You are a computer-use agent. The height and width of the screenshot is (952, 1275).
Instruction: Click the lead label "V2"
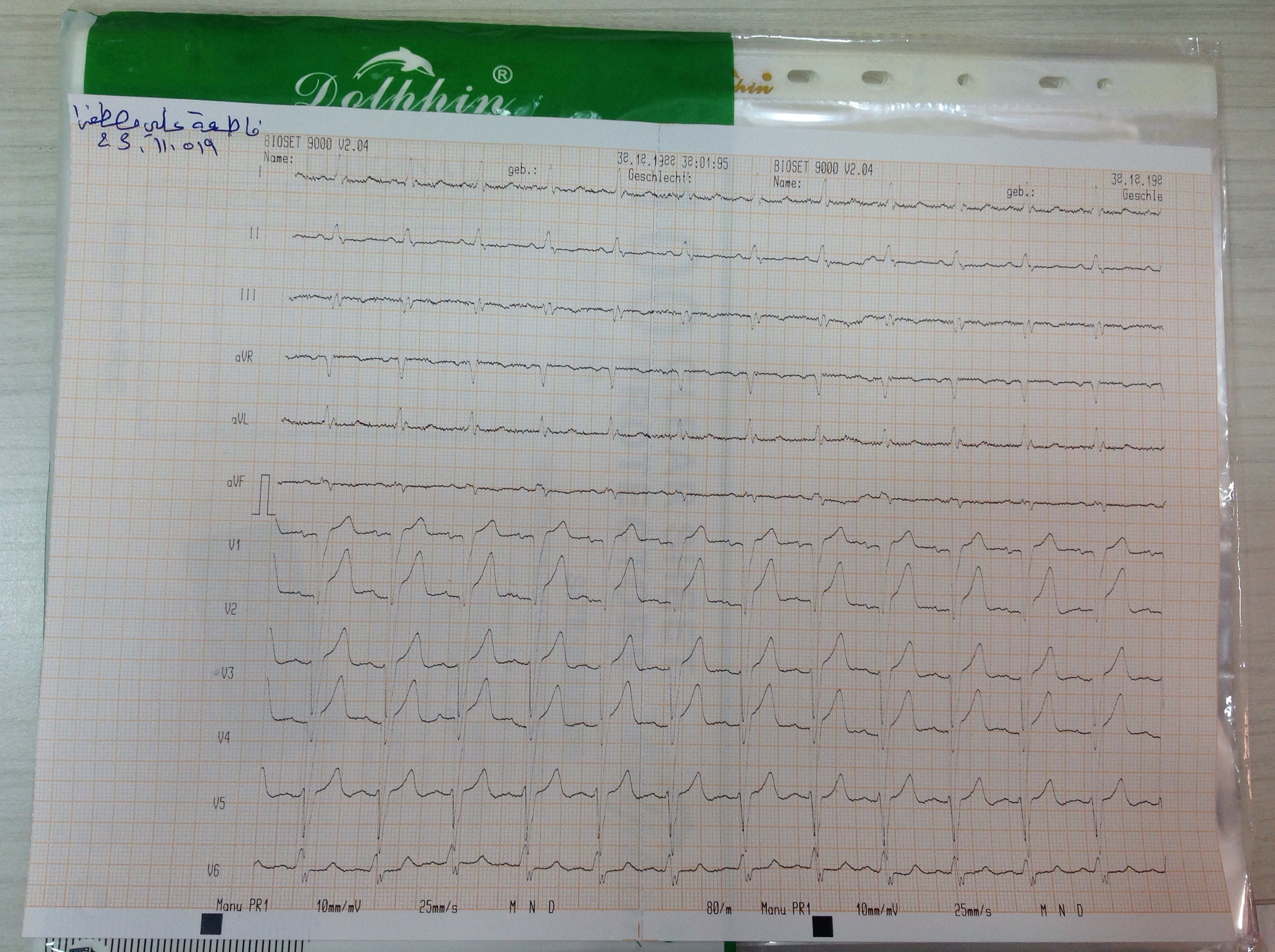point(231,609)
